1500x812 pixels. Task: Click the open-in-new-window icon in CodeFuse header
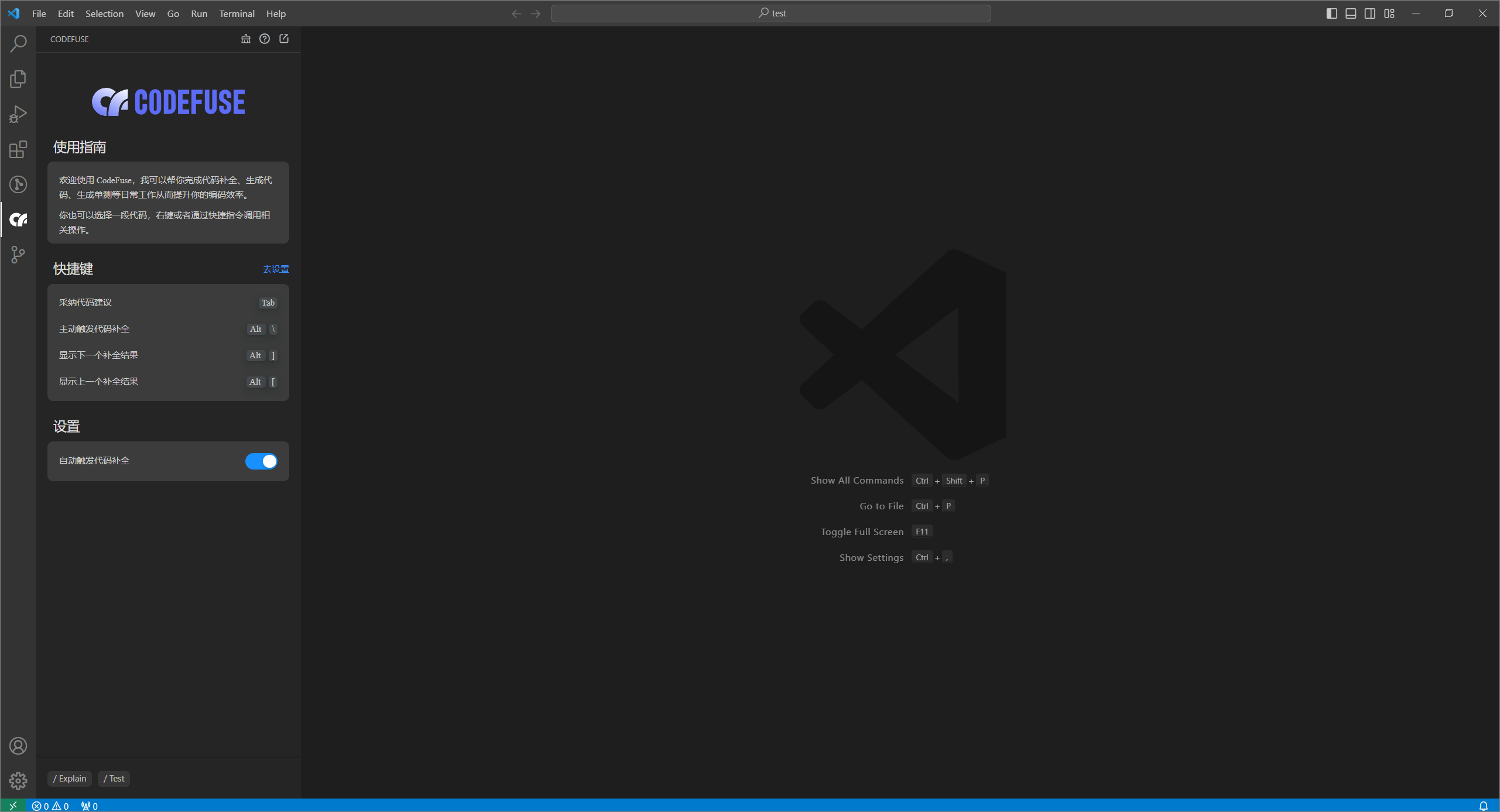(284, 39)
